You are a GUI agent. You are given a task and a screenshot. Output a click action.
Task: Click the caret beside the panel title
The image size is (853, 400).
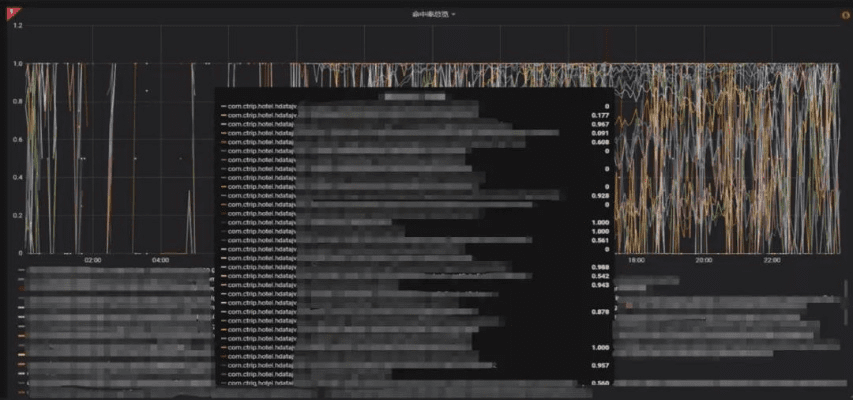[454, 15]
